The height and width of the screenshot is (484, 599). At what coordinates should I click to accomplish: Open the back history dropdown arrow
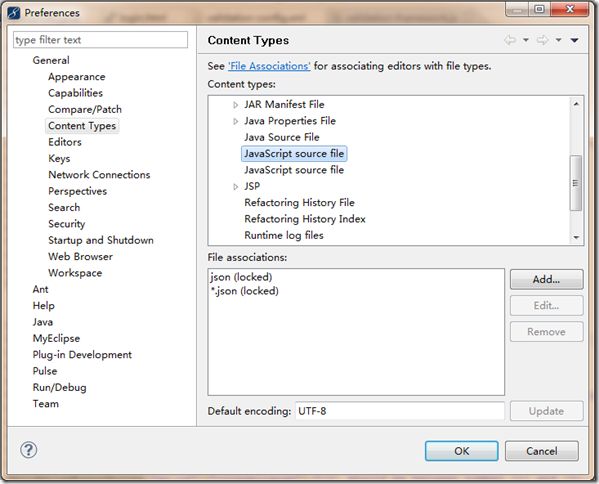coord(526,40)
